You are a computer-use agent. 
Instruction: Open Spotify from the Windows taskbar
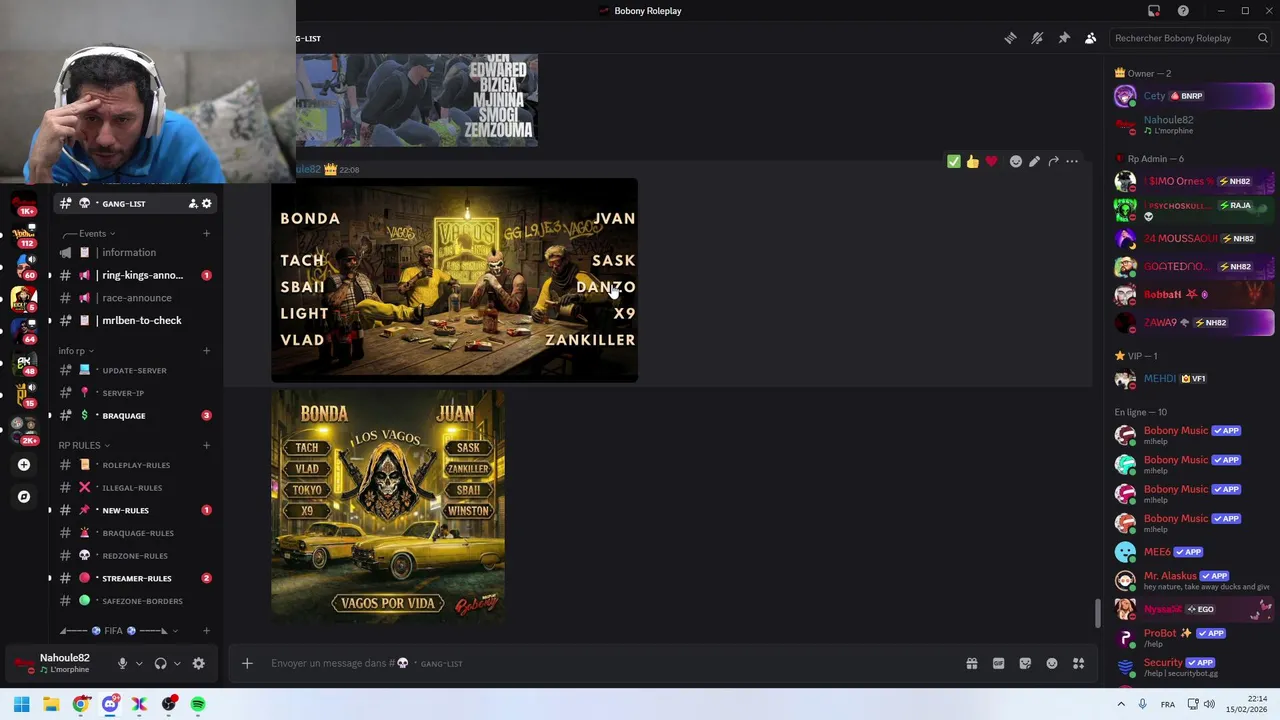point(198,704)
